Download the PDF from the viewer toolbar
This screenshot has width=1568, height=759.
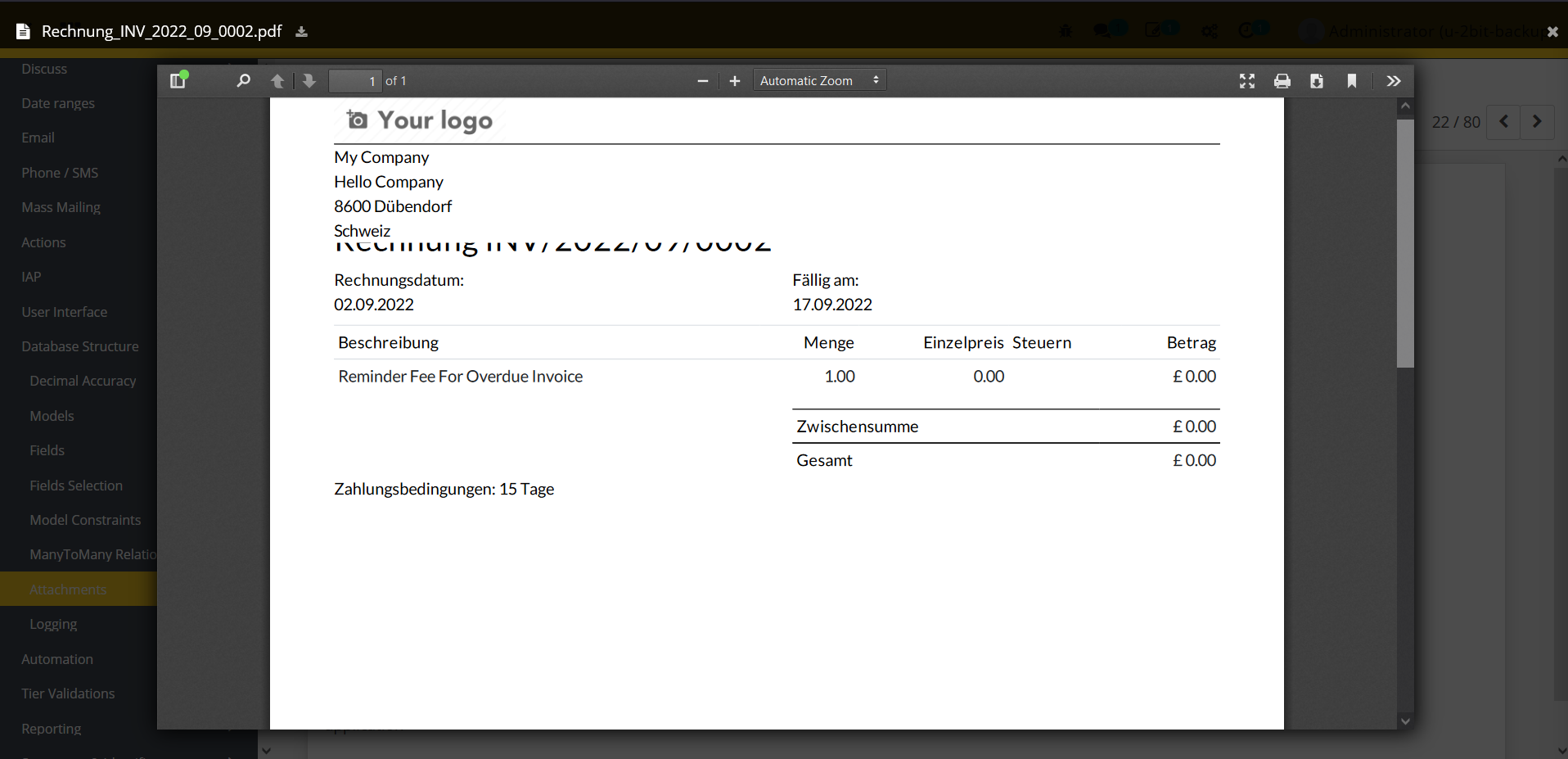(1317, 80)
